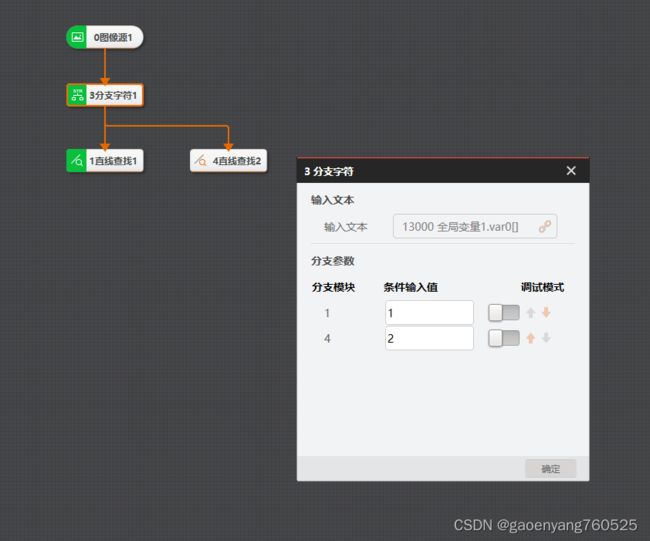Toggle debug mode for branch module 4

tap(504, 338)
